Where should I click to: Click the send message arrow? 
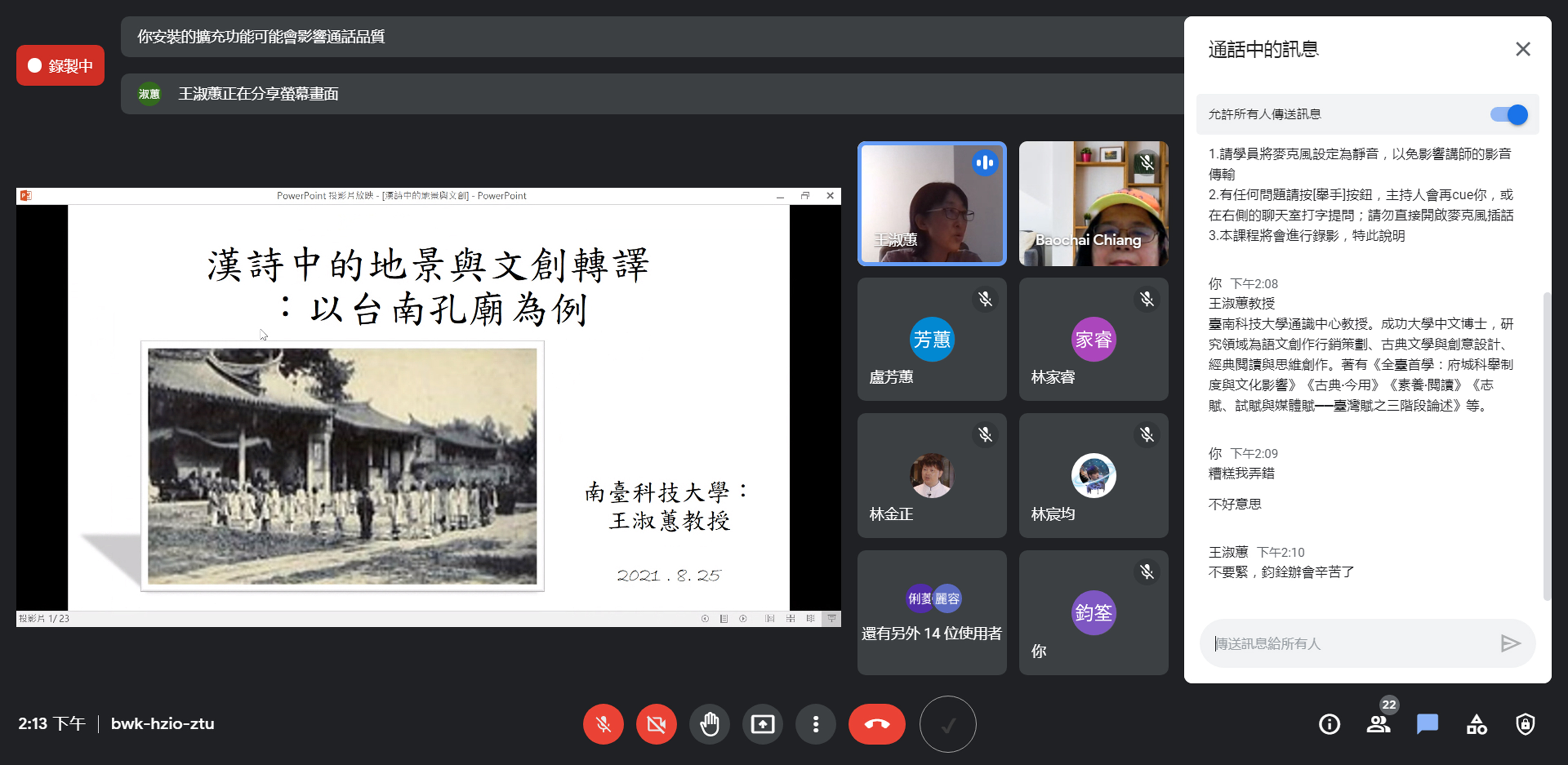1510,643
